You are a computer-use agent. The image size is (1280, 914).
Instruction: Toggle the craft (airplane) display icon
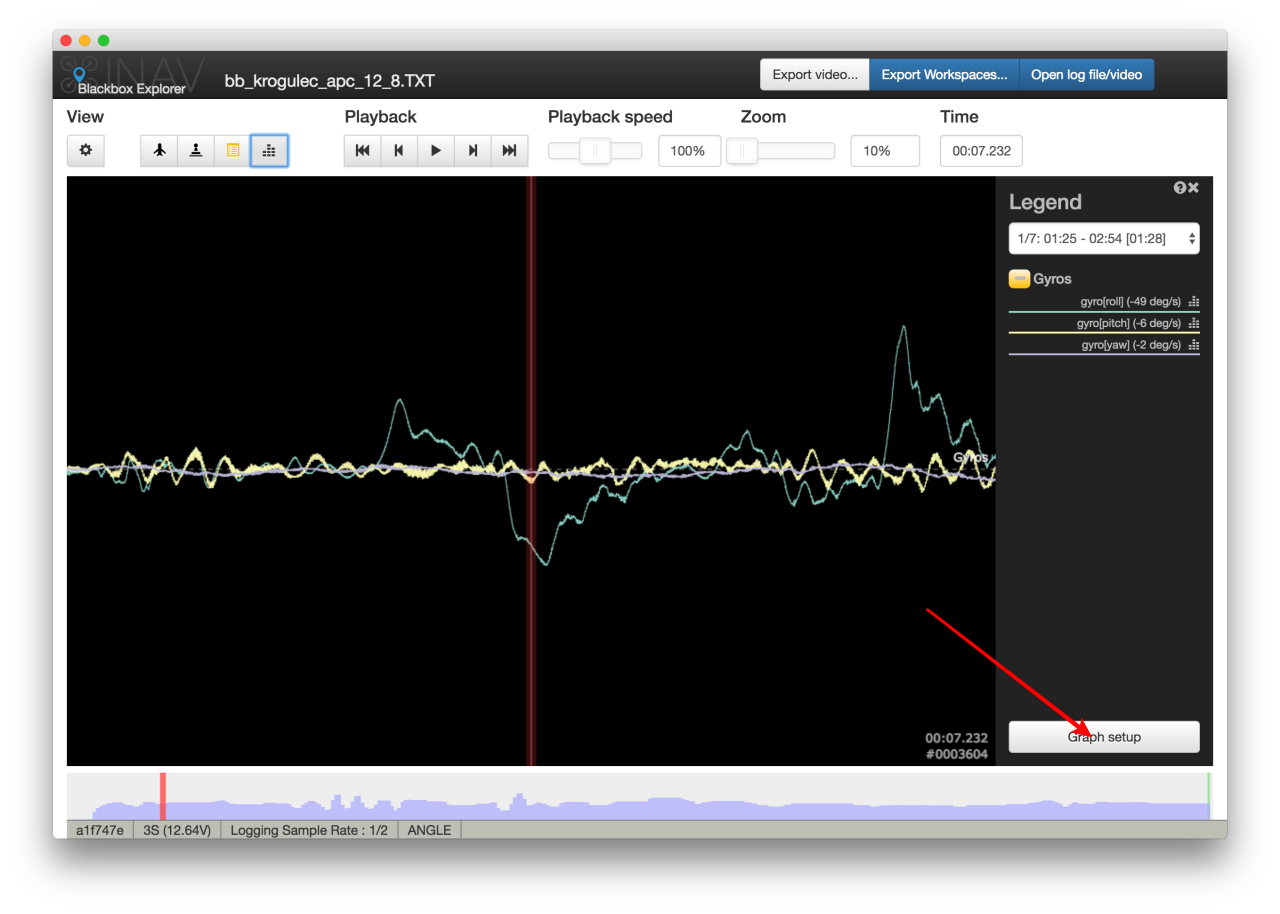pyautogui.click(x=158, y=150)
